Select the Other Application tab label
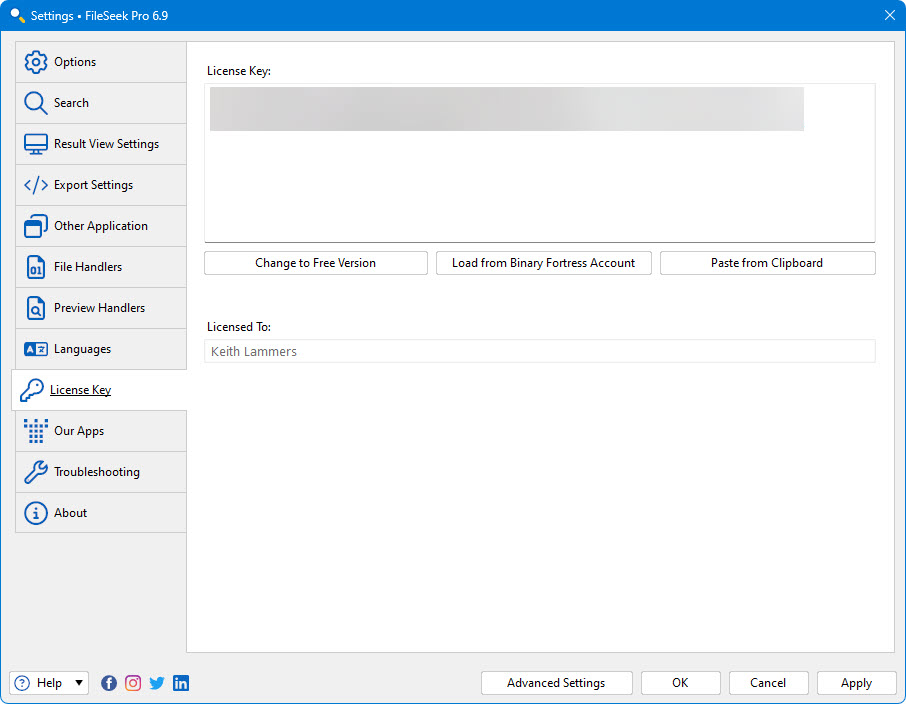 coord(101,226)
